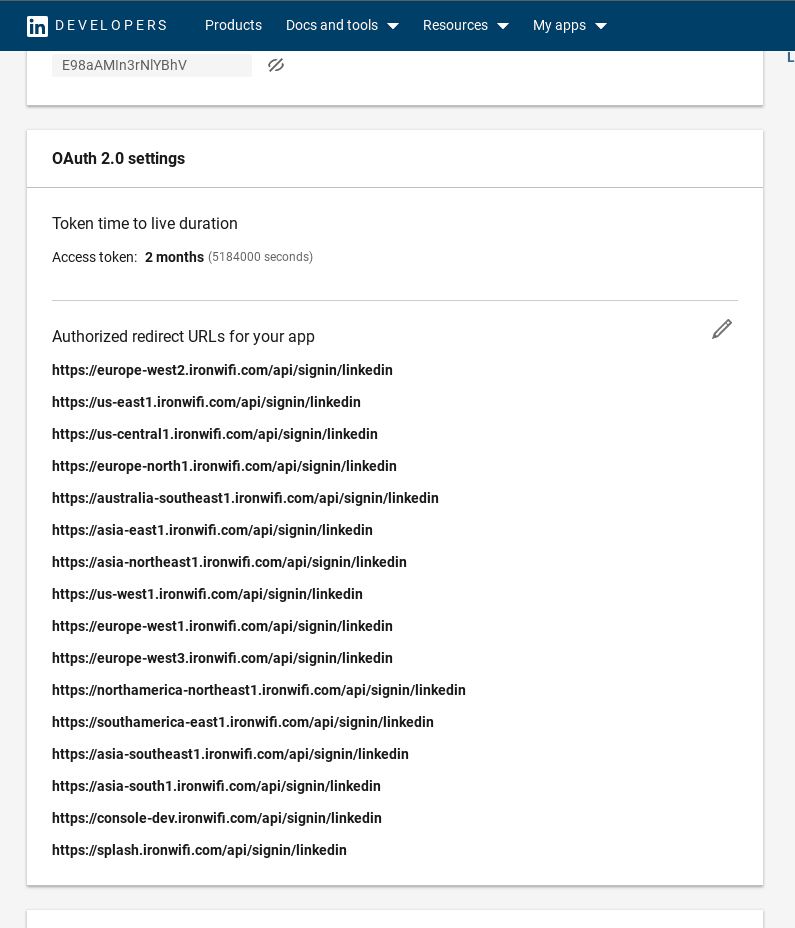Click the asia-south1 ironwifi redirect URL

point(216,786)
